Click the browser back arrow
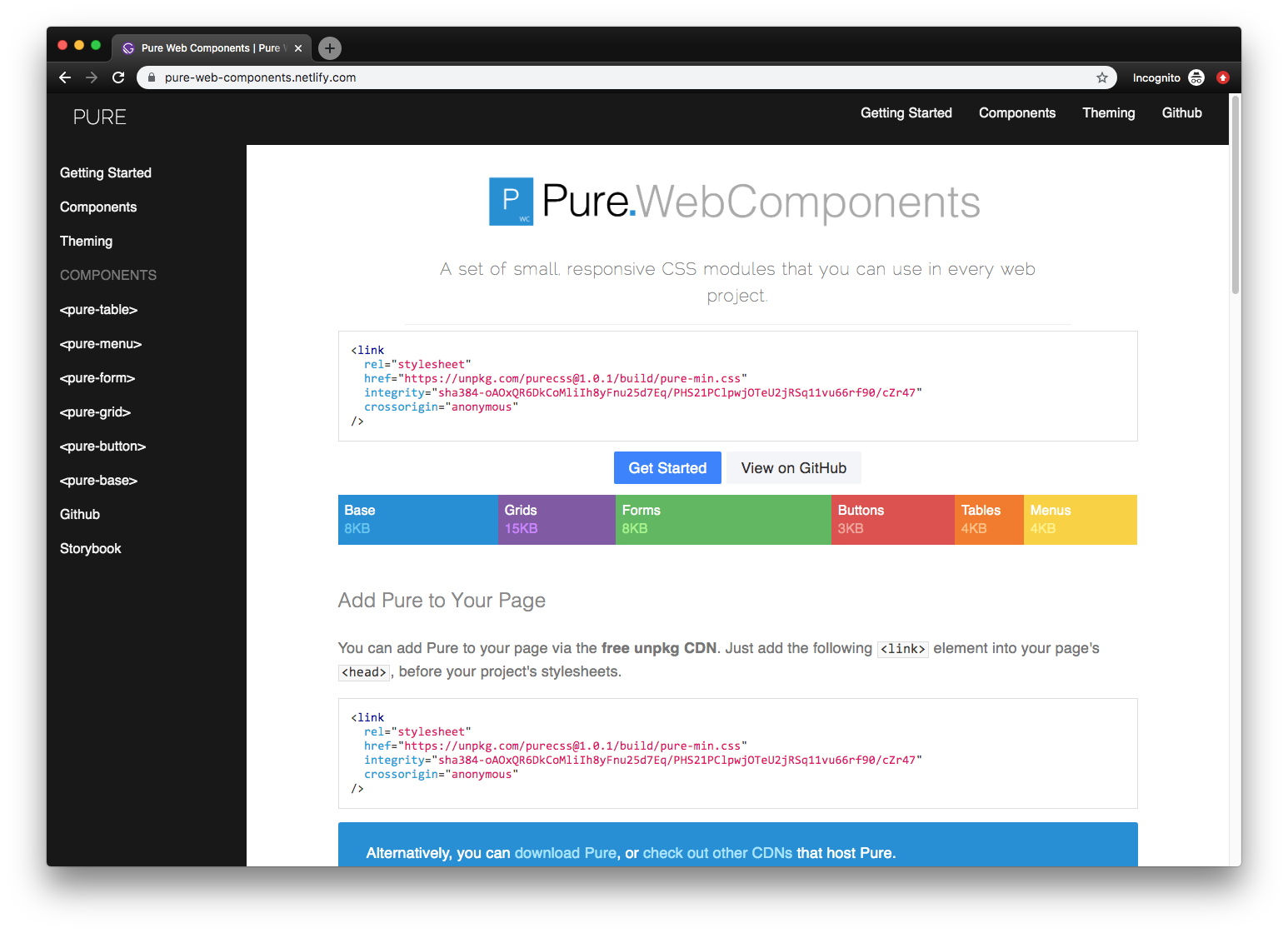Screen dimensions: 1288x933 65,77
